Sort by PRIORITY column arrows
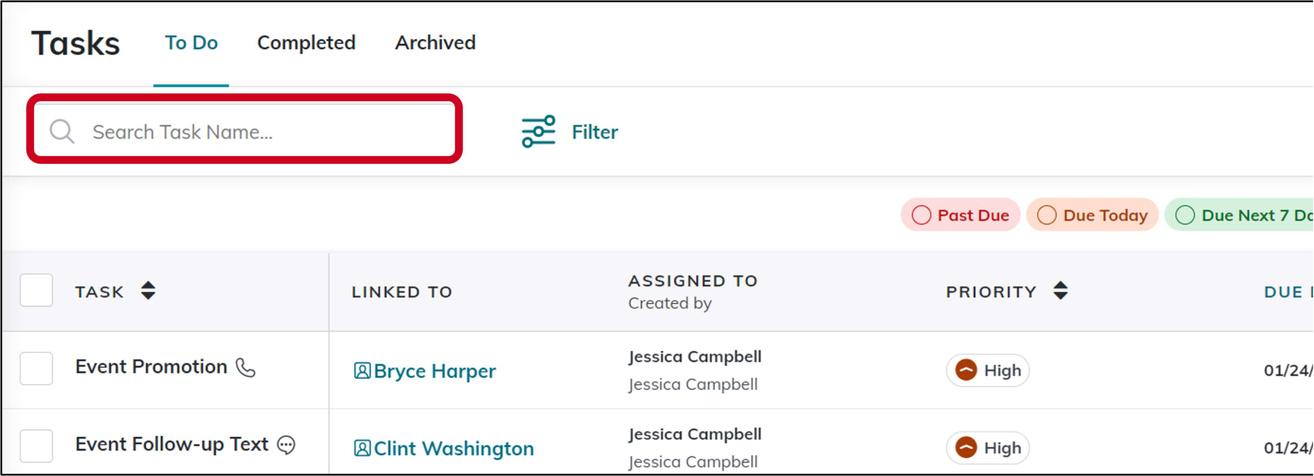1314x476 pixels. [1061, 291]
